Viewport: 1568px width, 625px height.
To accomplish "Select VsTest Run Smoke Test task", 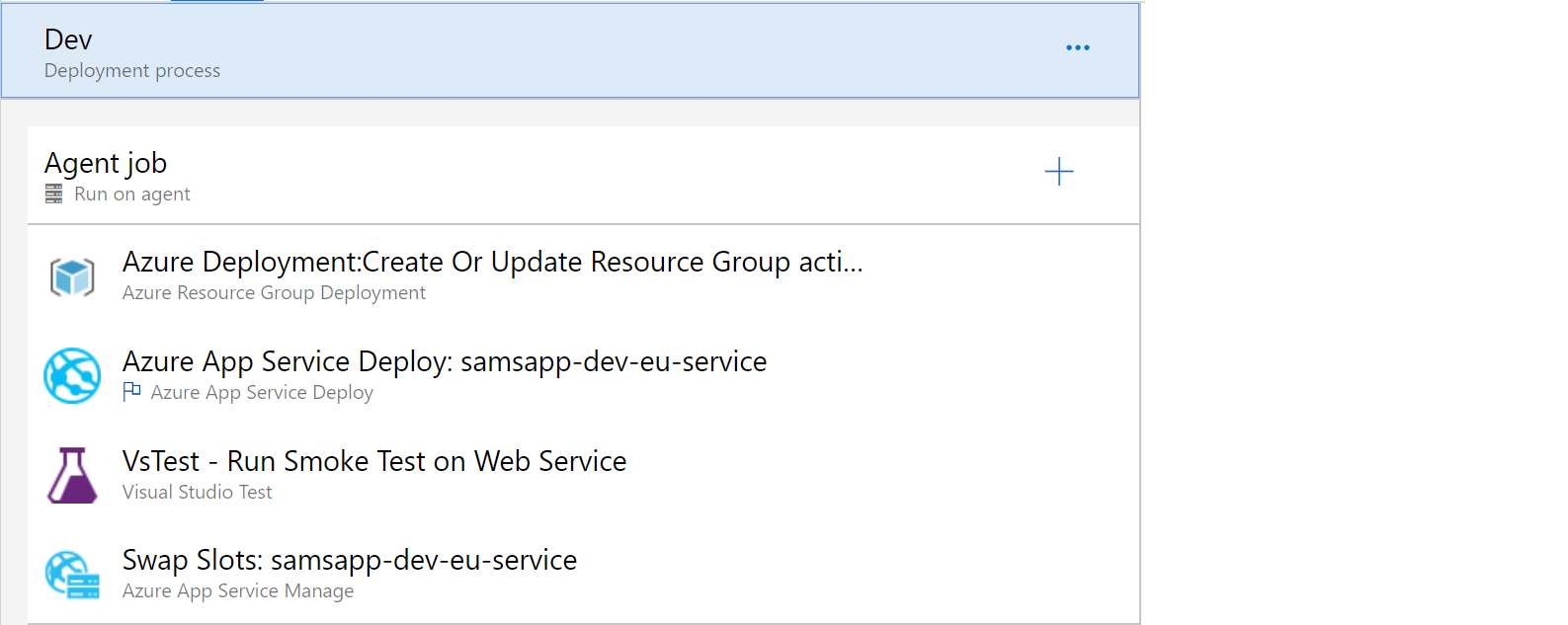I will click(373, 461).
